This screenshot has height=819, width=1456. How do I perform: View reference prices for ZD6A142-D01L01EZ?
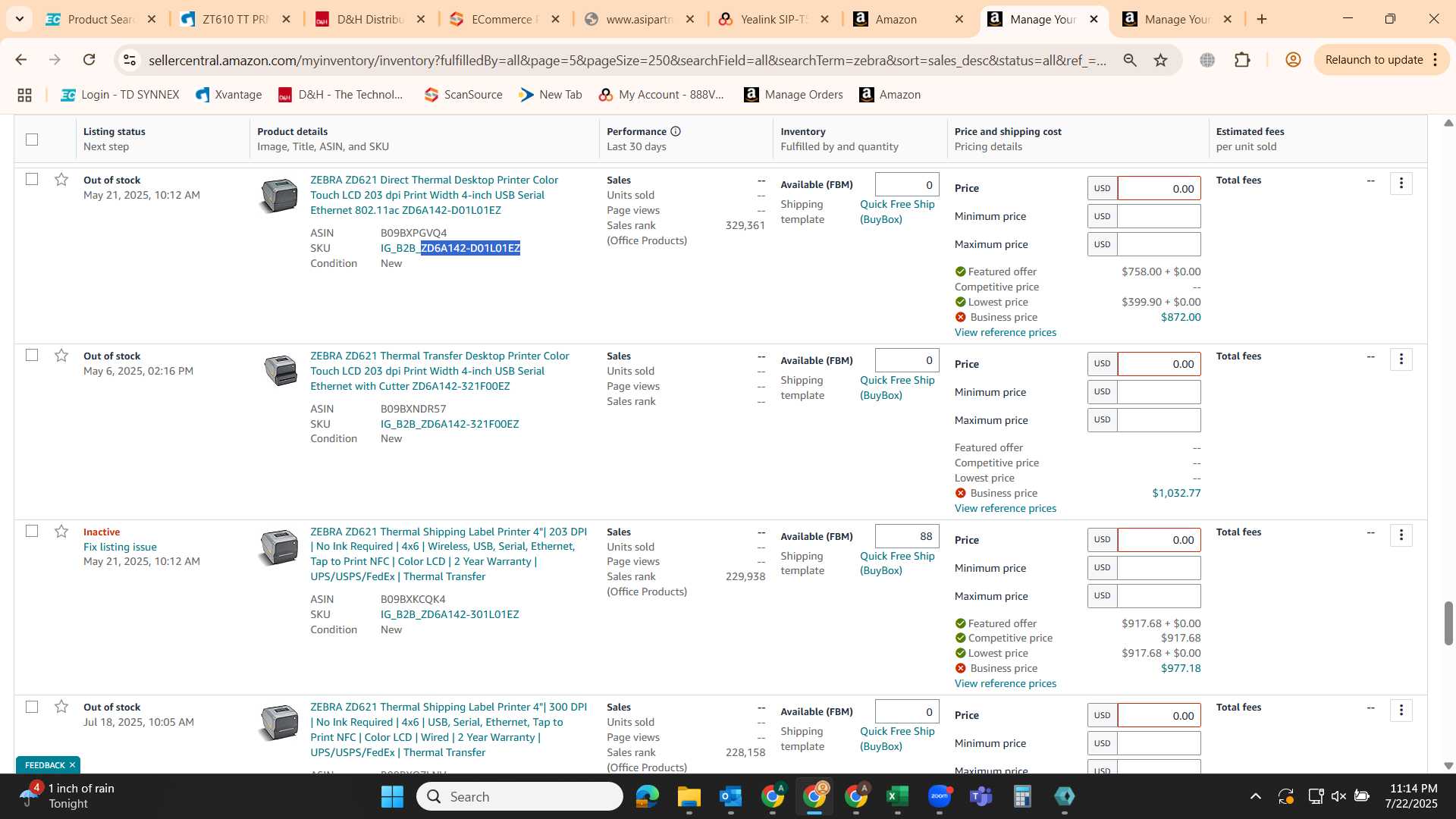click(1005, 332)
